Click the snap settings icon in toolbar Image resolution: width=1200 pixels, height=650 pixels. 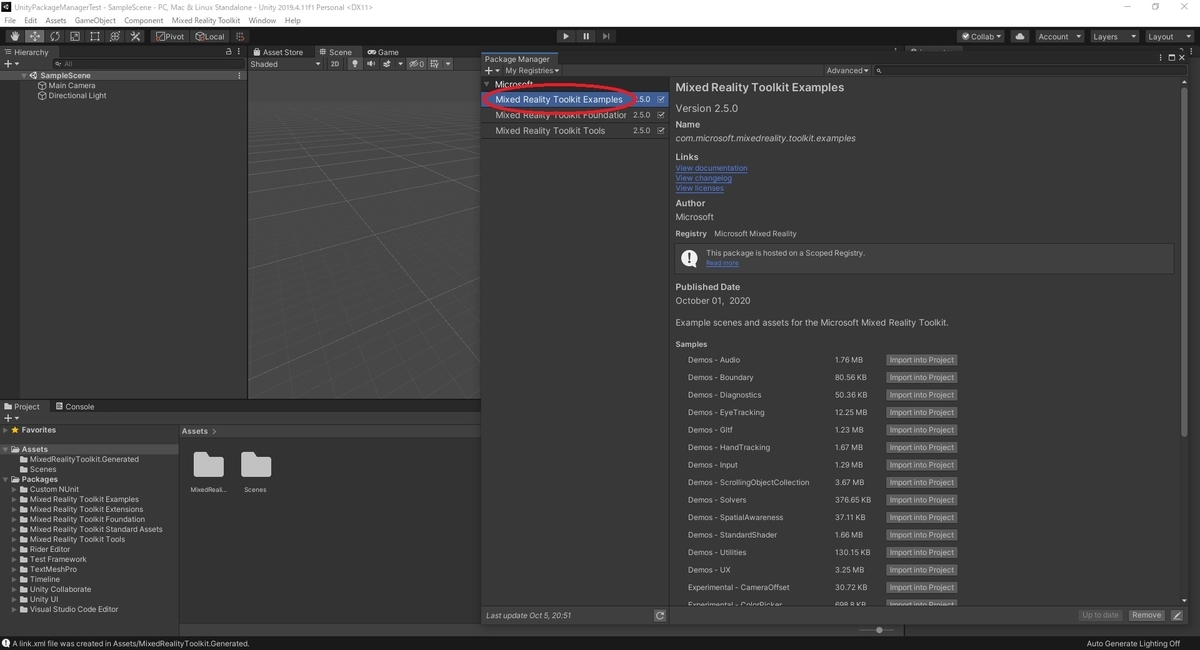(240, 36)
